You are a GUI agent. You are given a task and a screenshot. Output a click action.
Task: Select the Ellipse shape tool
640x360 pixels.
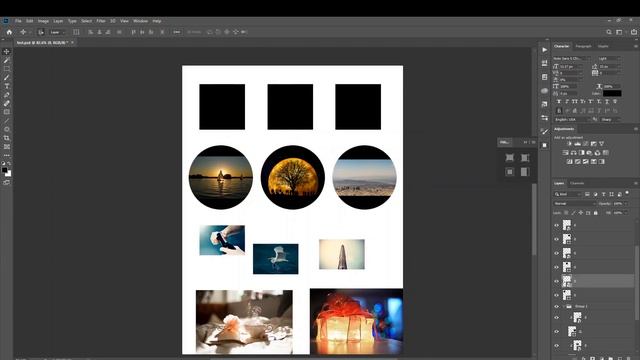[7, 129]
